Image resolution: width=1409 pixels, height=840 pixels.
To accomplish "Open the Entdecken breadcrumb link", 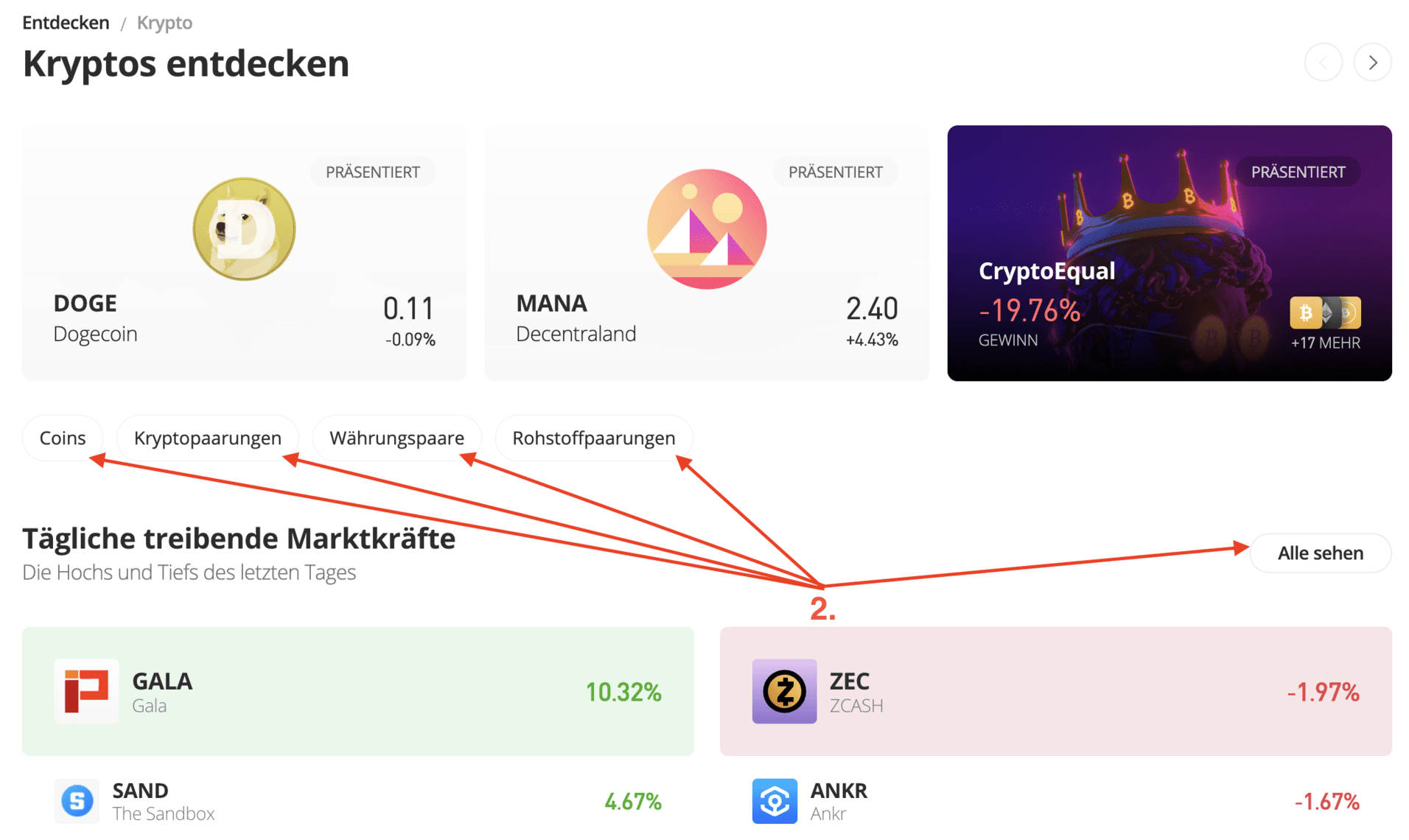I will [66, 22].
